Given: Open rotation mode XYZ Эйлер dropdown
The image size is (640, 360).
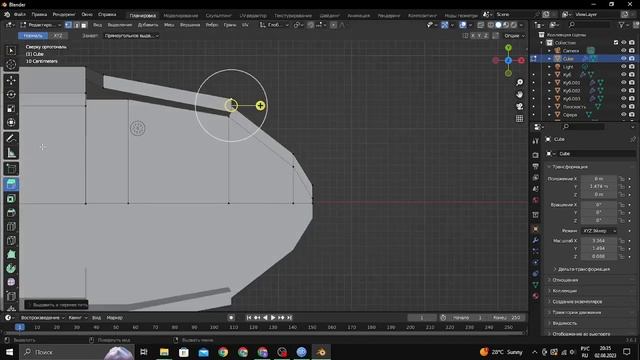Looking at the screenshot, I should [x=599, y=231].
